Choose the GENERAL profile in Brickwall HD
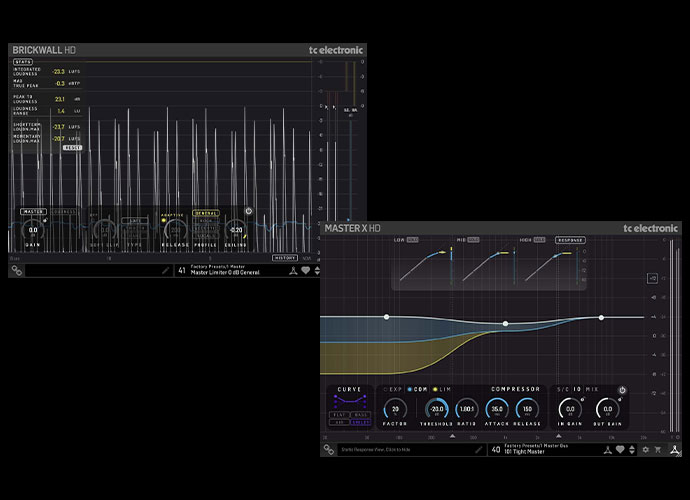 point(206,213)
